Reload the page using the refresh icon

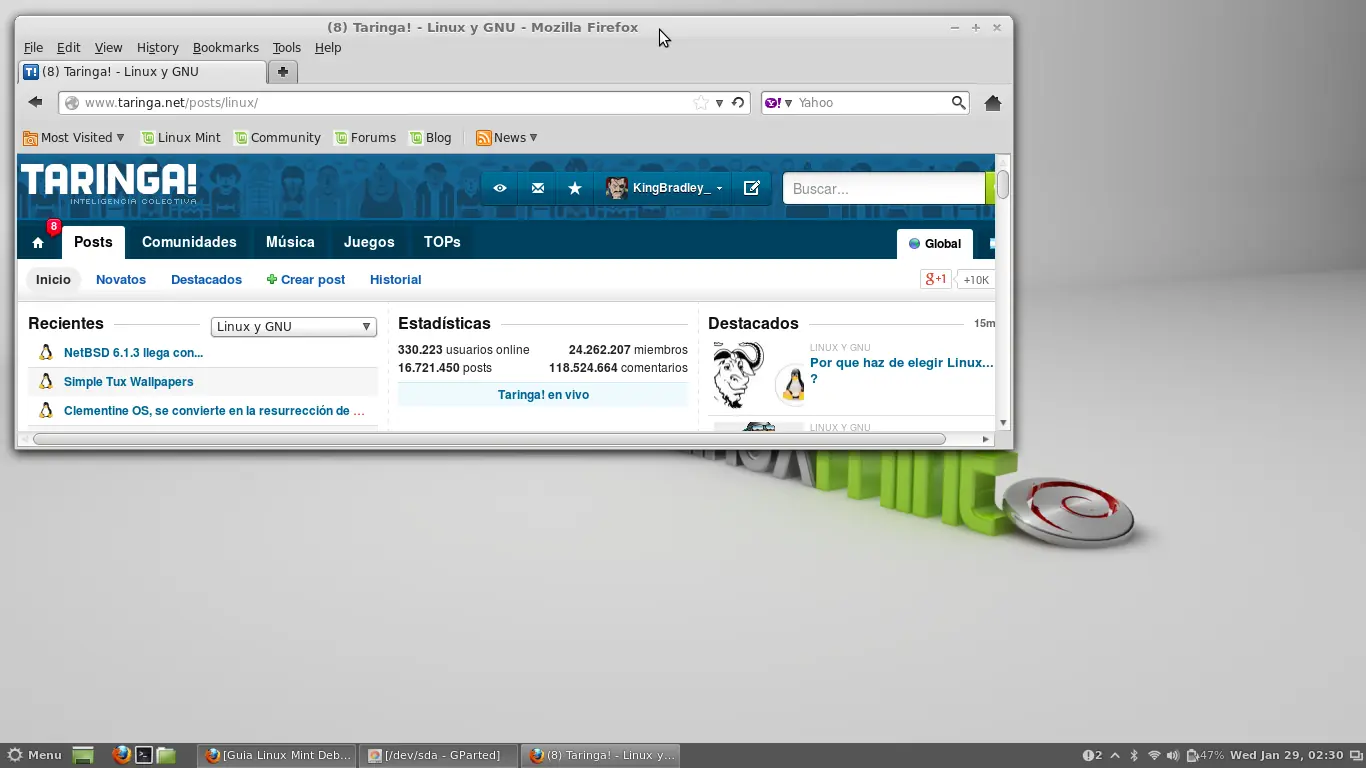[738, 102]
